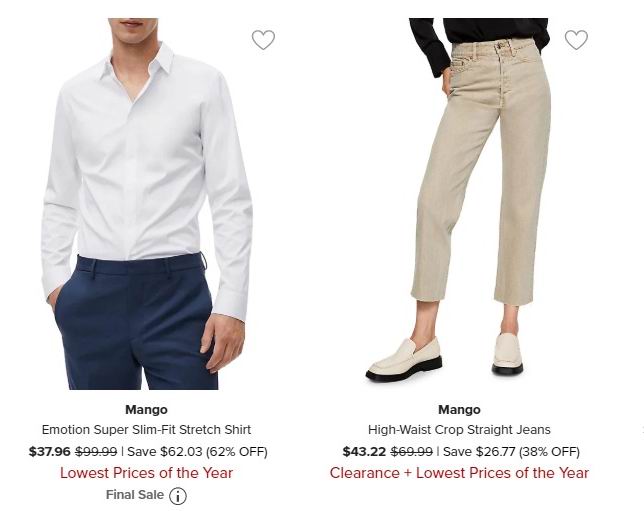
Task: Favorite the Emotion Super Slim-Fit Stretch Shirt heart
Action: (x=263, y=40)
